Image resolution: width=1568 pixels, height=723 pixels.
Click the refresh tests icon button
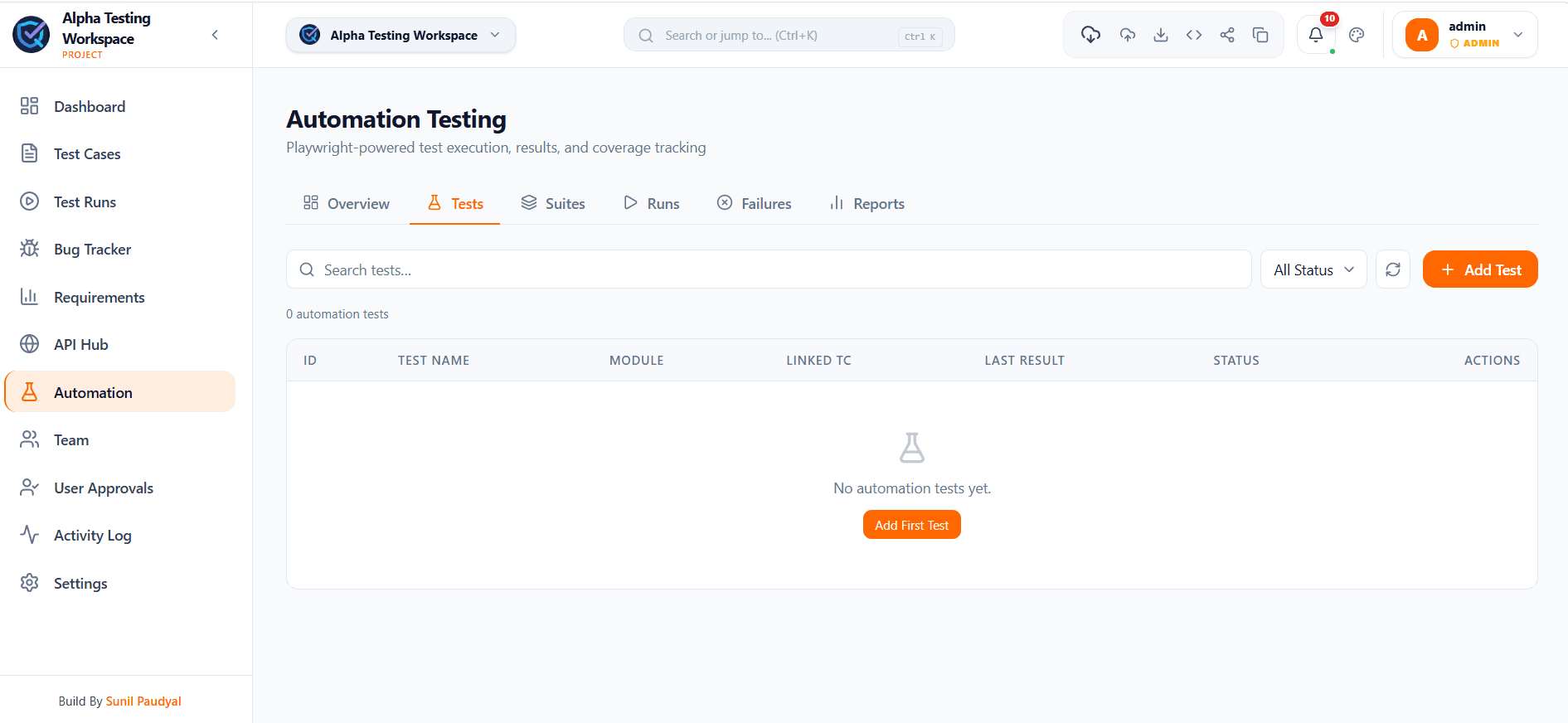click(1393, 269)
